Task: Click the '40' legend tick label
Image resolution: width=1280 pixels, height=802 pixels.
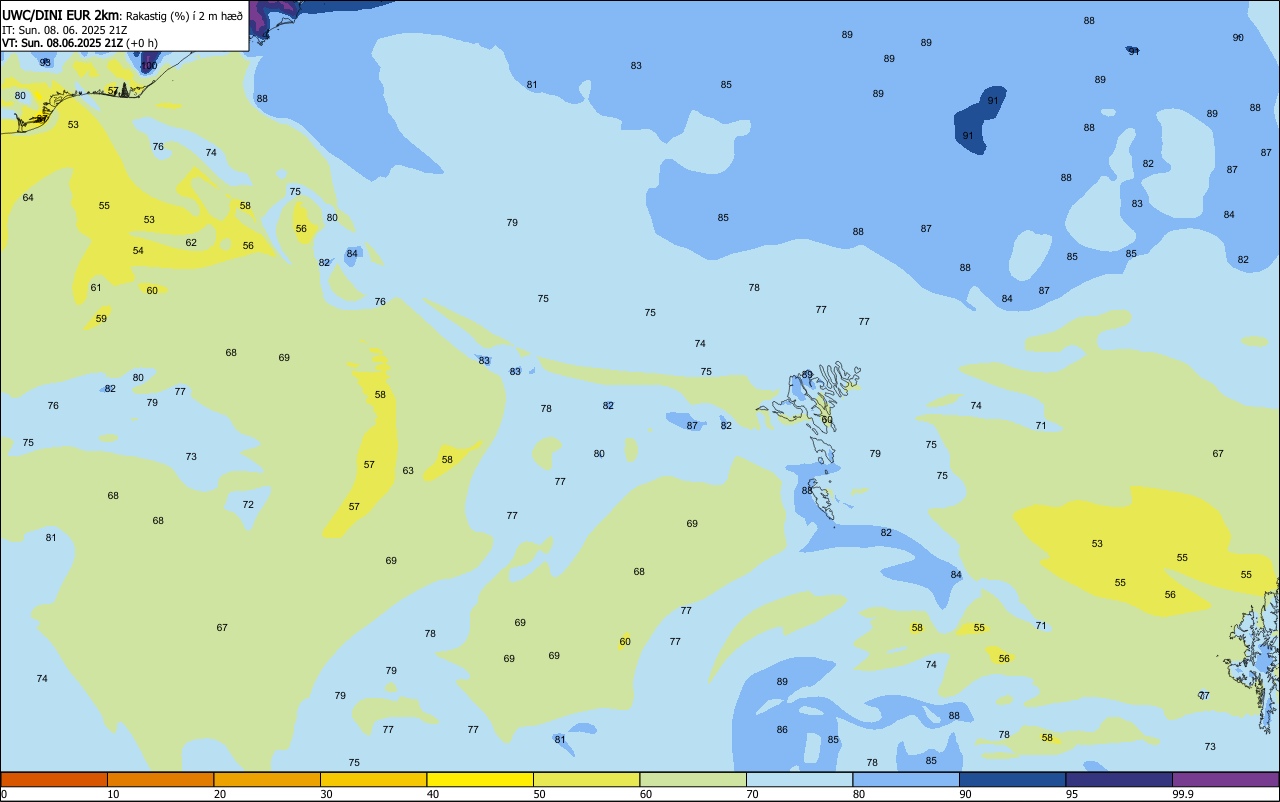Action: [x=432, y=794]
